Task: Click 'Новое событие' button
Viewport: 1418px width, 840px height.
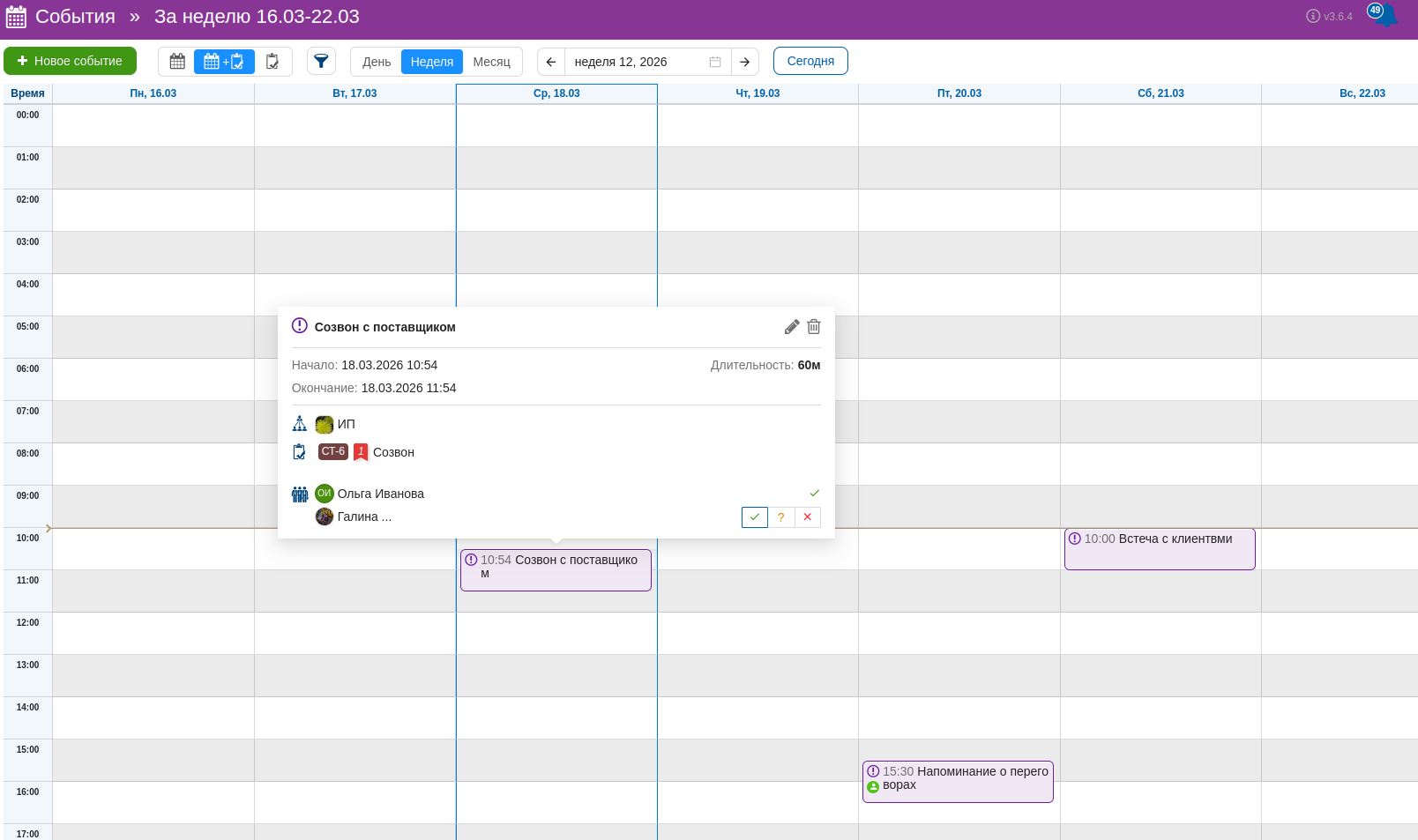Action: [71, 61]
